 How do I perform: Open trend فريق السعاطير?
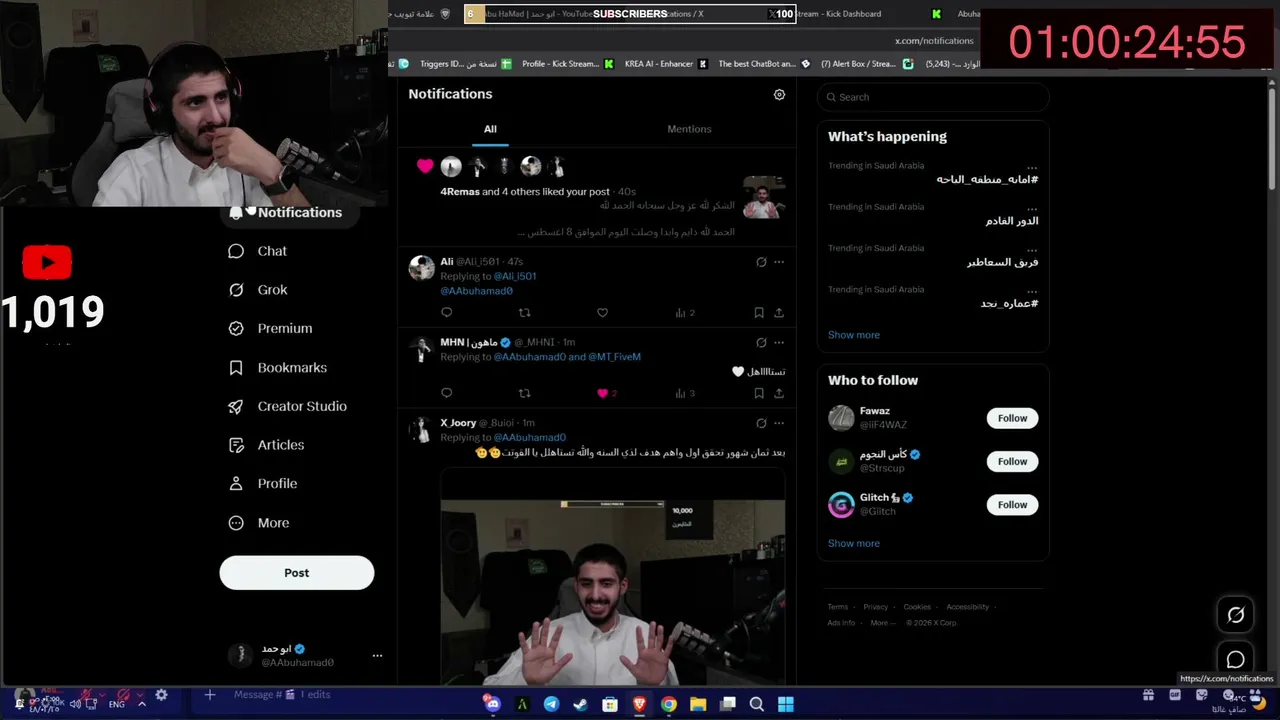[1003, 262]
